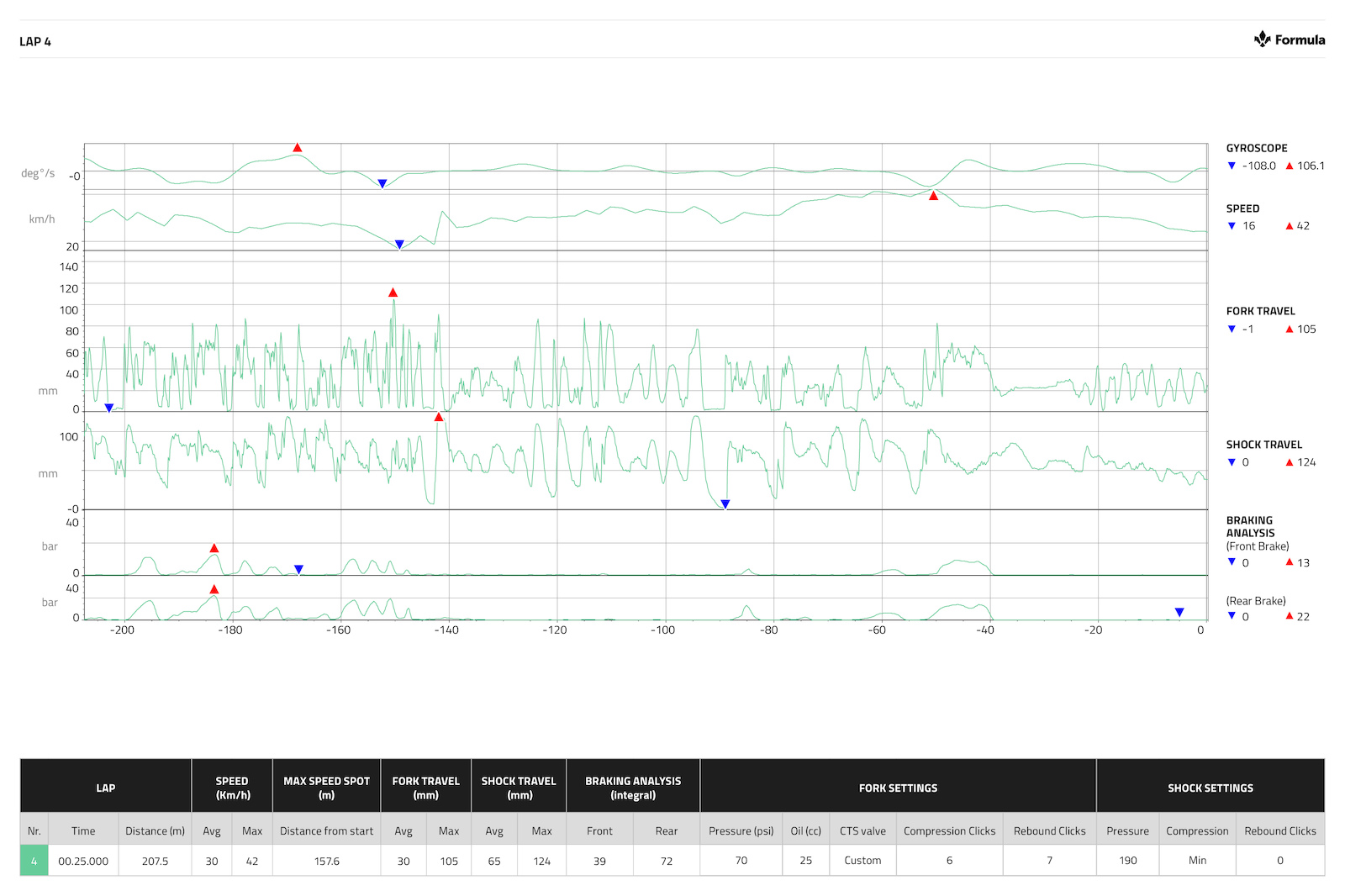Click lap time cell 00.25.000

(83, 861)
